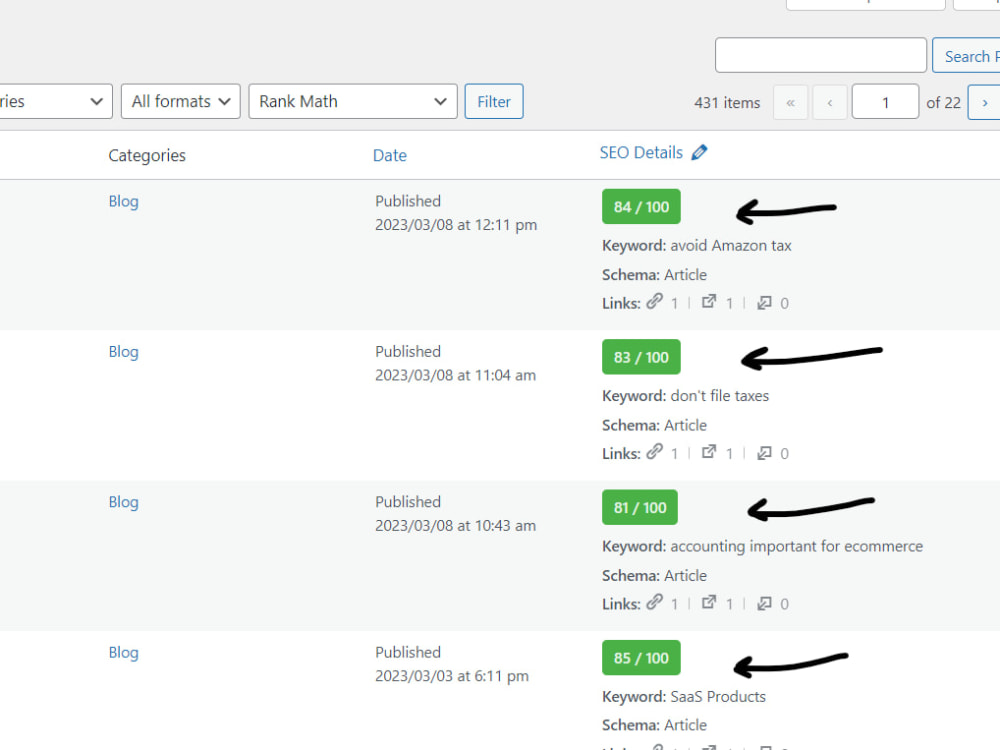Click the 83 / 100 SEO score badge
This screenshot has width=1000, height=750.
pyautogui.click(x=641, y=357)
